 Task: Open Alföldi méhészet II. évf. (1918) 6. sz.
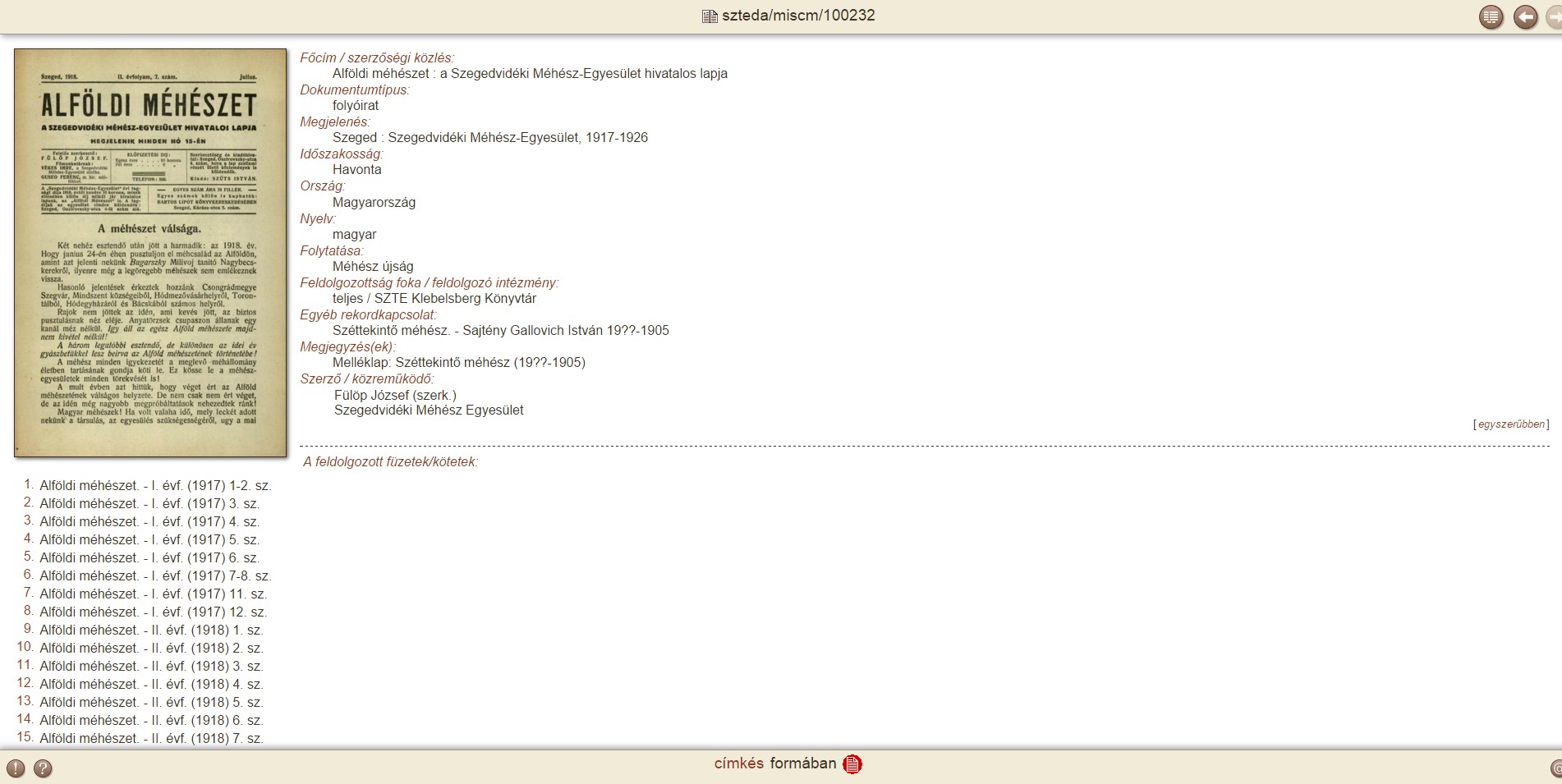[151, 720]
